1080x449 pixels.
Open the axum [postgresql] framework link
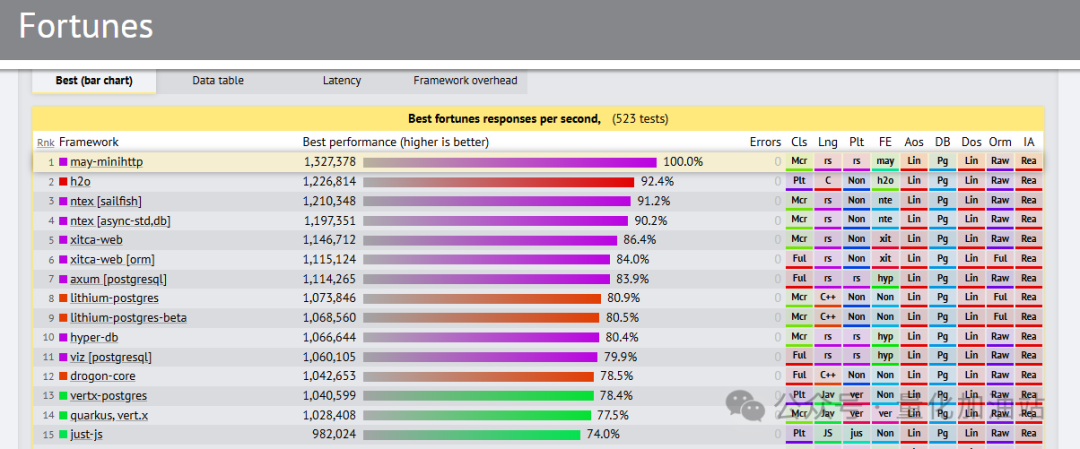pyautogui.click(x=118, y=280)
